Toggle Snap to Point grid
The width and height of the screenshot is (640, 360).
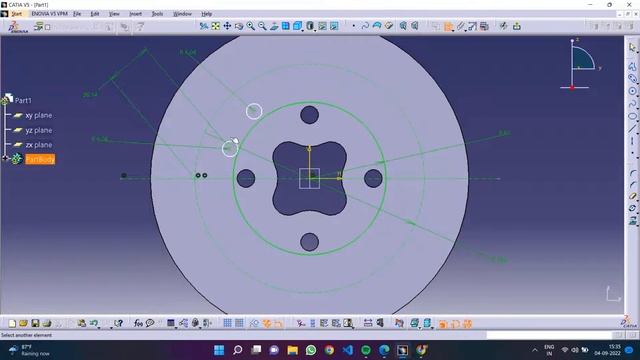tap(239, 323)
